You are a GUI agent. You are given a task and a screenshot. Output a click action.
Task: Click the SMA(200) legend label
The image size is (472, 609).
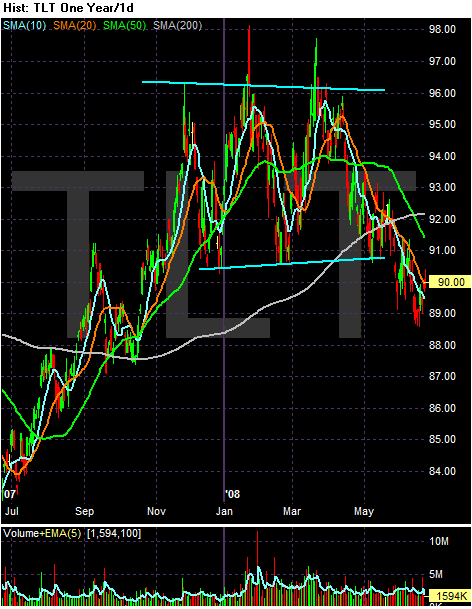click(177, 26)
